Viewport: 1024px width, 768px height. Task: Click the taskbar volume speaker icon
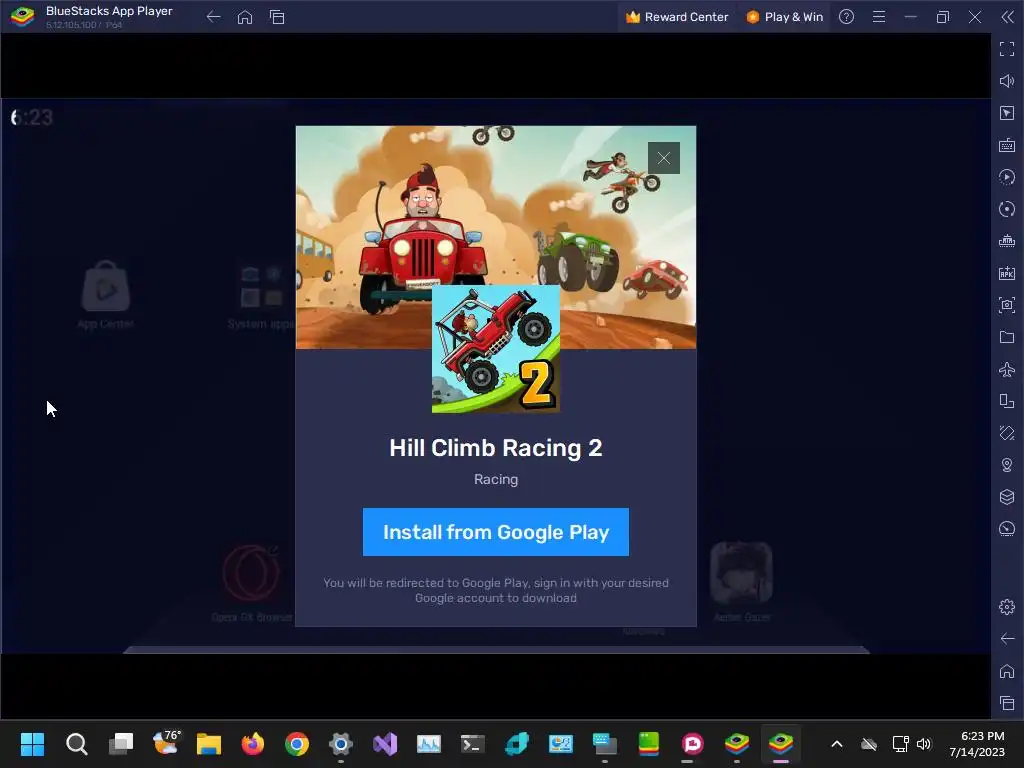[923, 744]
